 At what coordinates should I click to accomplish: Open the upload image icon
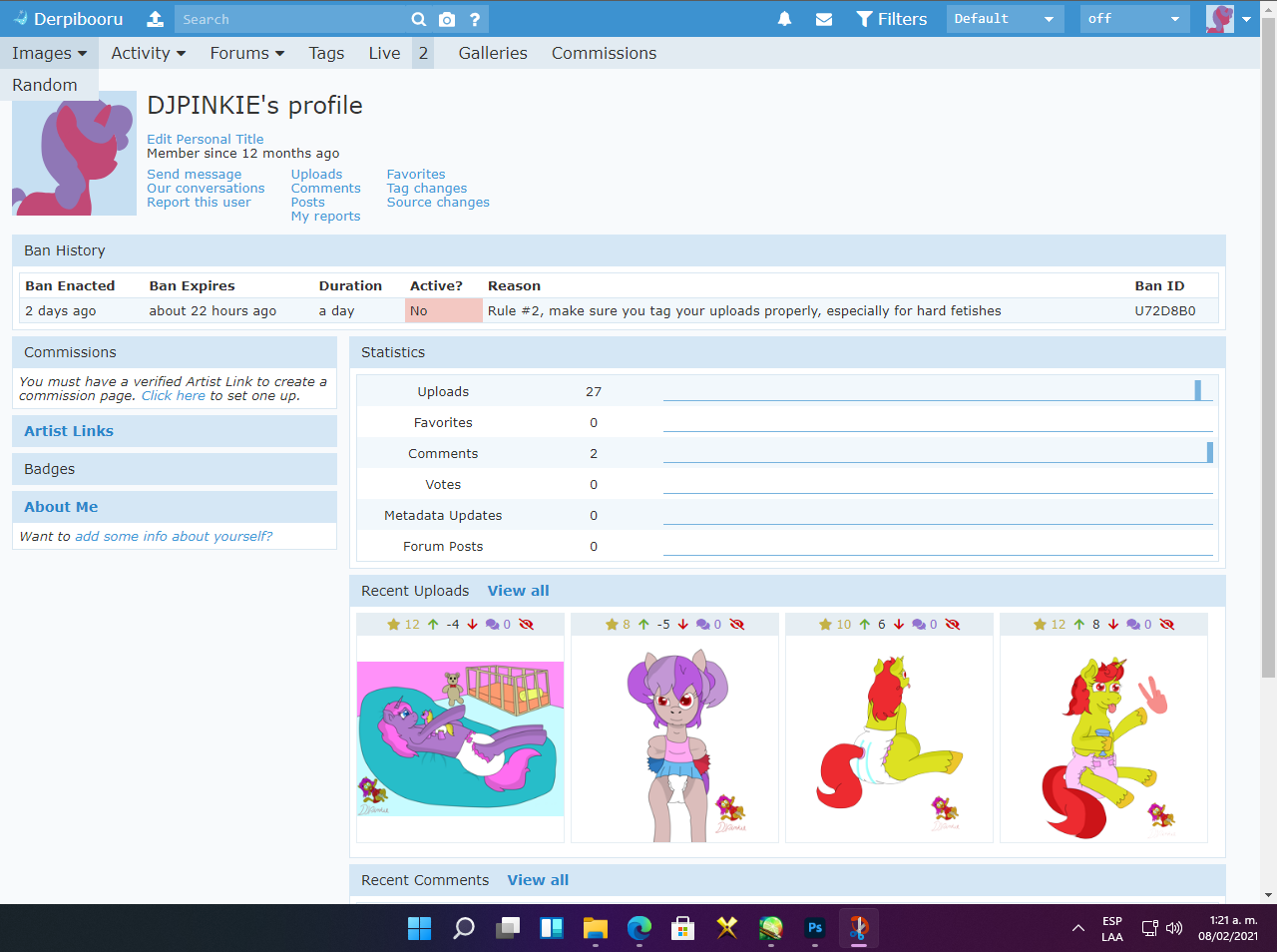point(155,19)
